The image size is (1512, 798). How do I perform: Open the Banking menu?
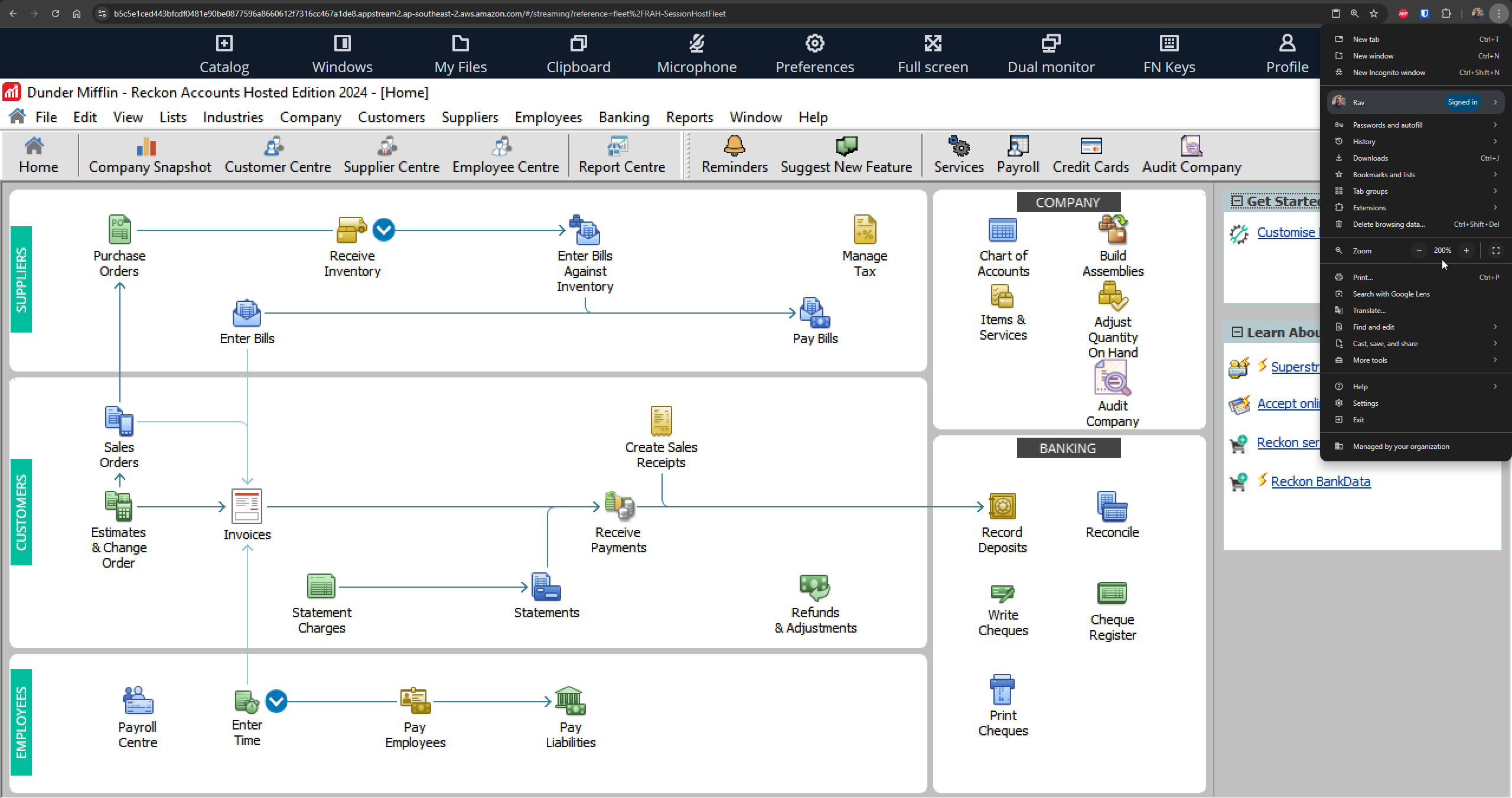(x=624, y=118)
